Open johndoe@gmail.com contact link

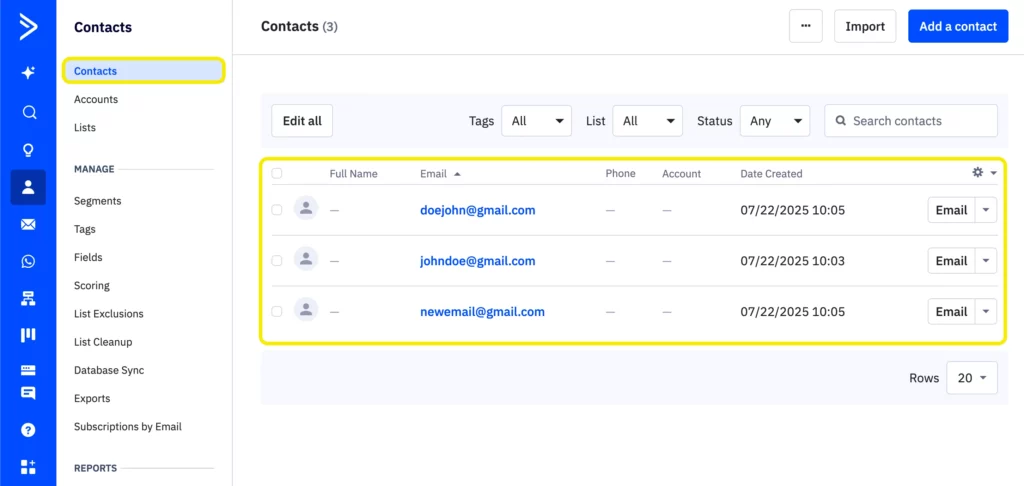(x=477, y=261)
